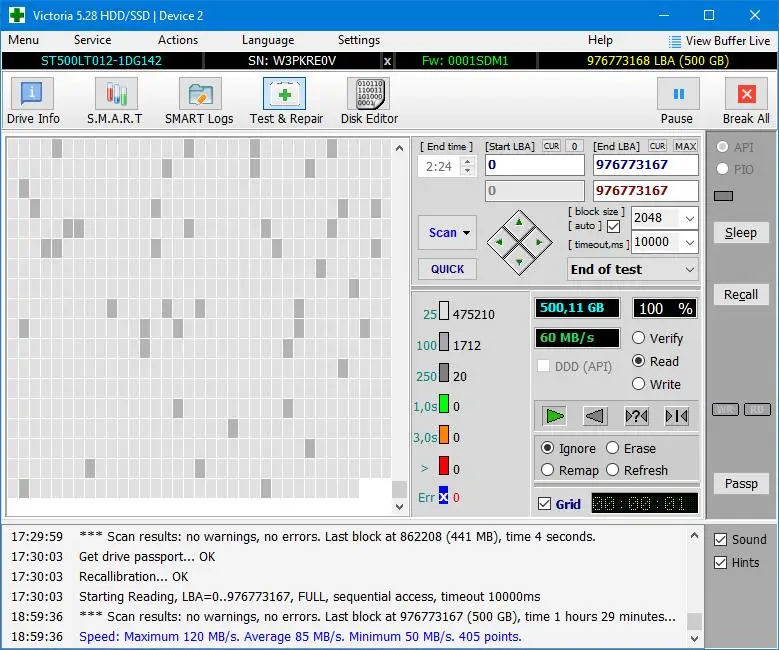The image size is (779, 650).
Task: Click the 1,0s green block swatch
Action: pos(444,404)
